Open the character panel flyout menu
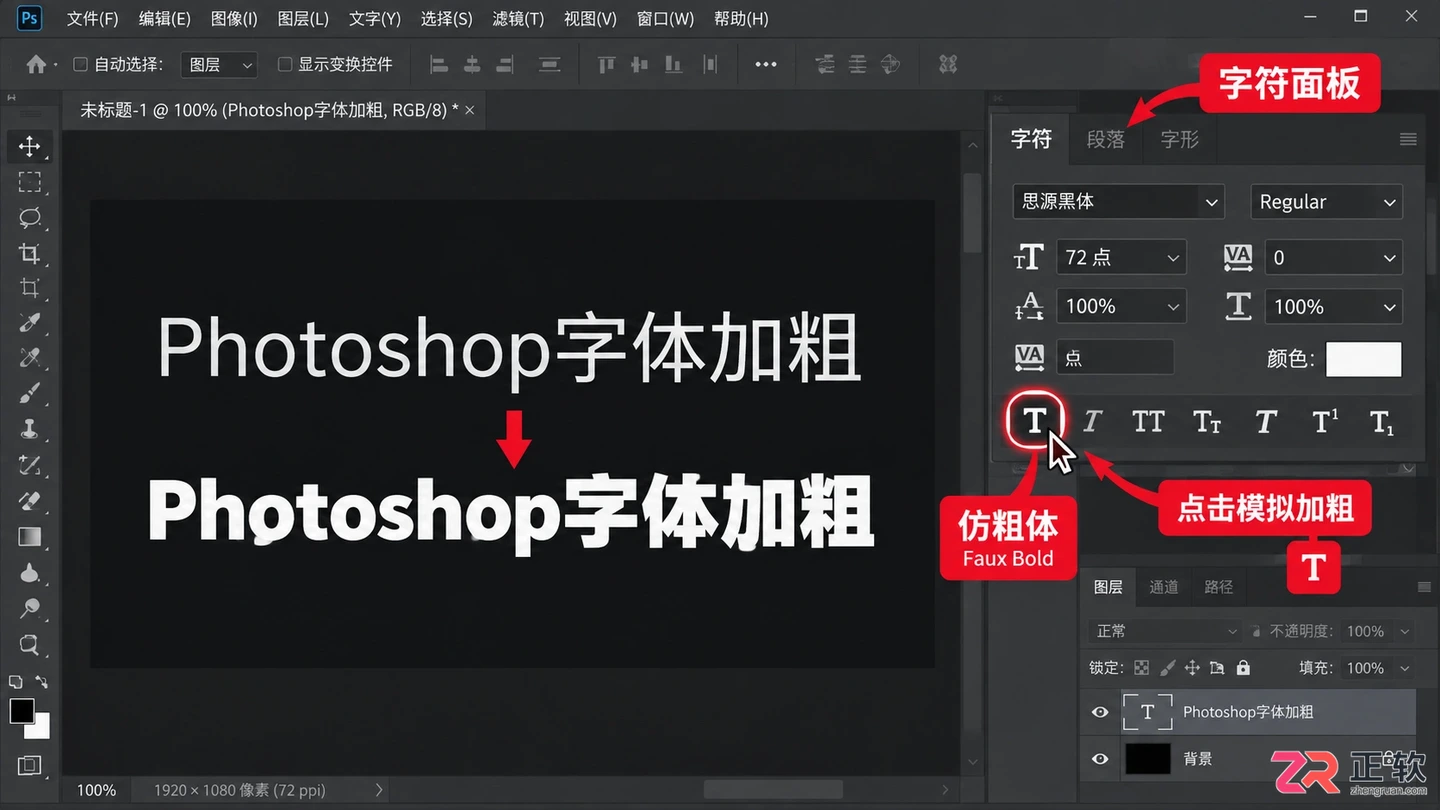This screenshot has width=1440, height=810. point(1408,139)
